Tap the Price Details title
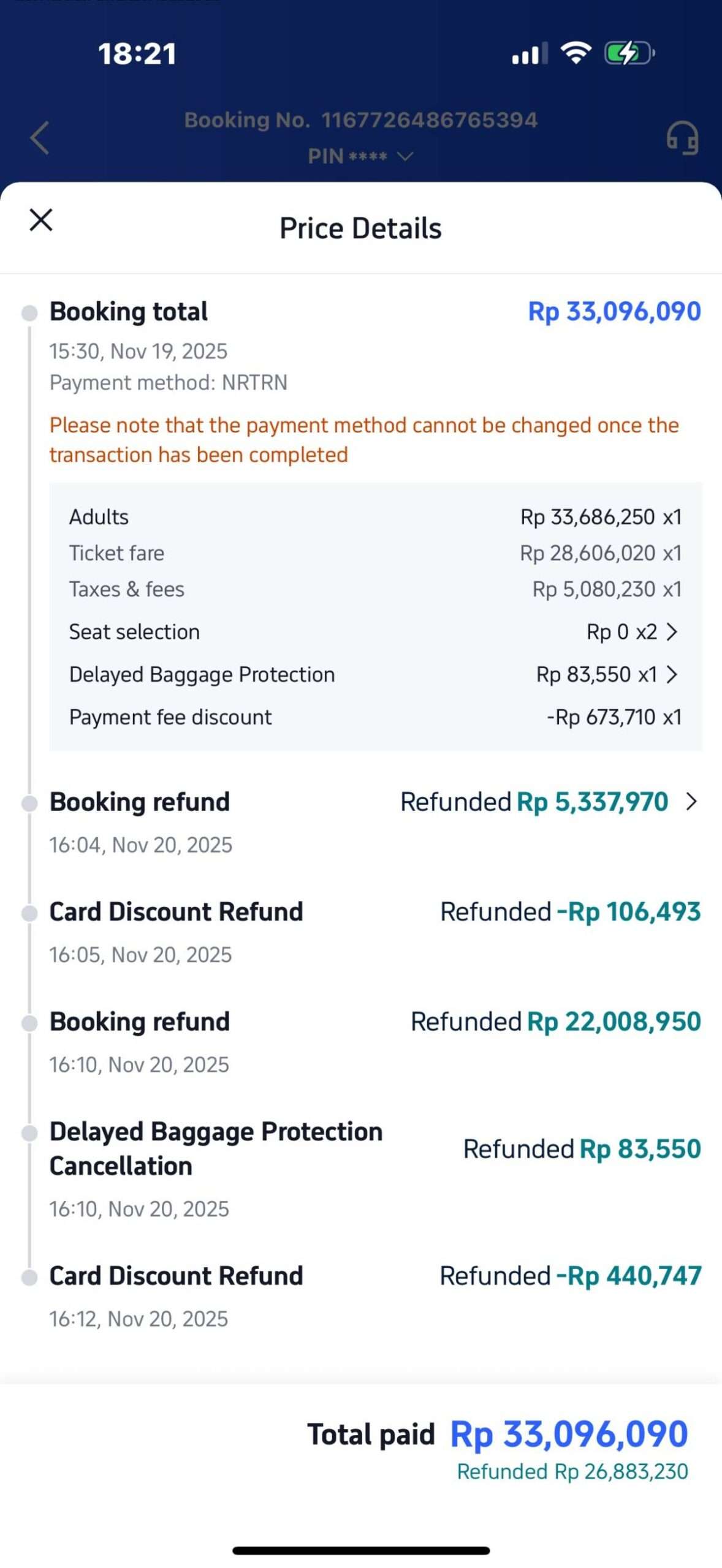 tap(360, 228)
